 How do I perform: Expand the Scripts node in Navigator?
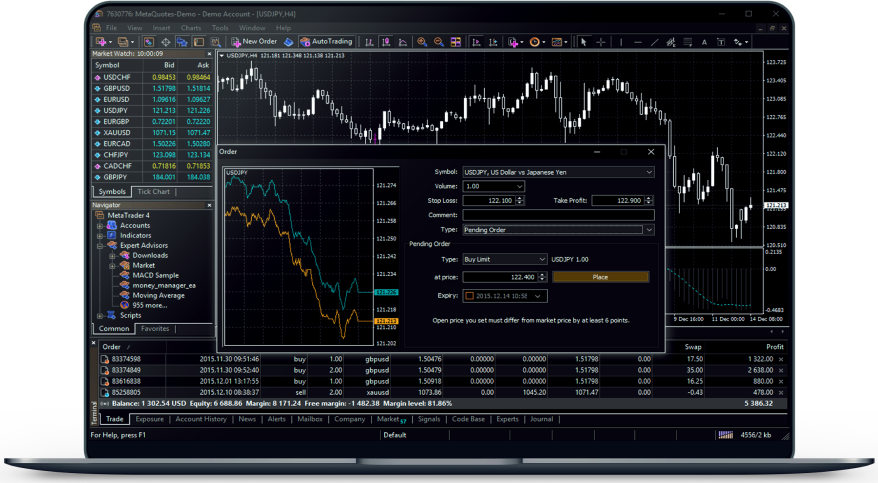pyautogui.click(x=100, y=316)
